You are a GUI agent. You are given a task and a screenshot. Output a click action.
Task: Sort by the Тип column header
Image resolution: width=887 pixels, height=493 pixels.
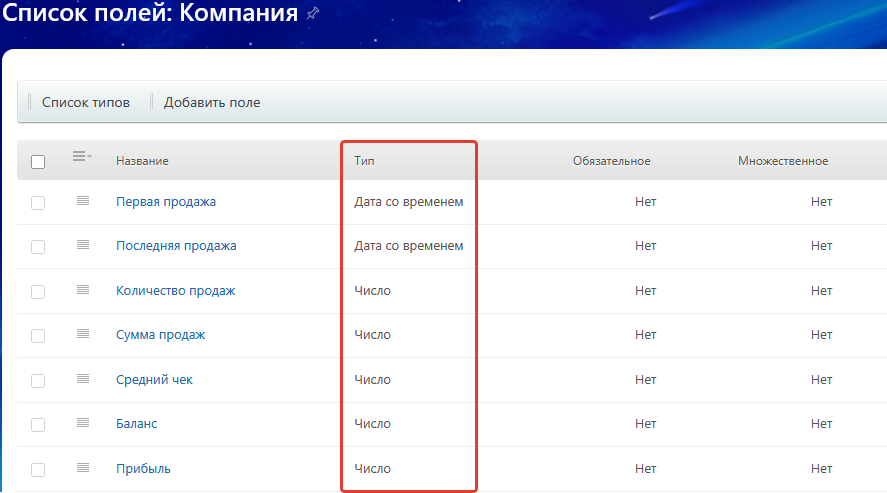364,161
